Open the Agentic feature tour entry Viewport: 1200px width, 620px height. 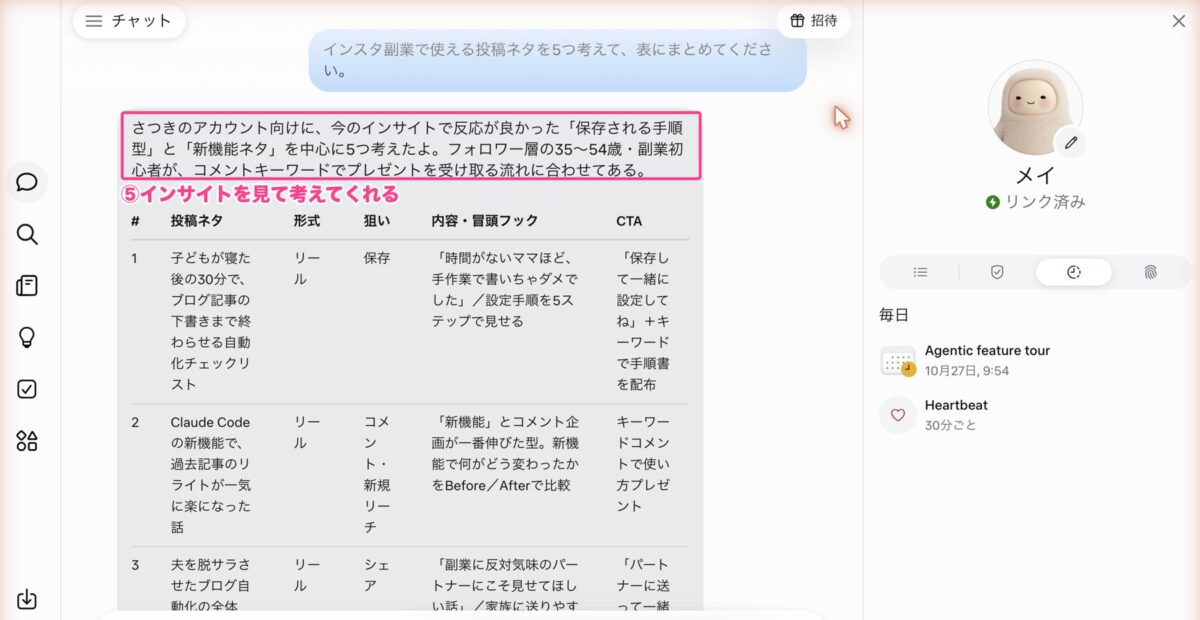pos(1032,361)
